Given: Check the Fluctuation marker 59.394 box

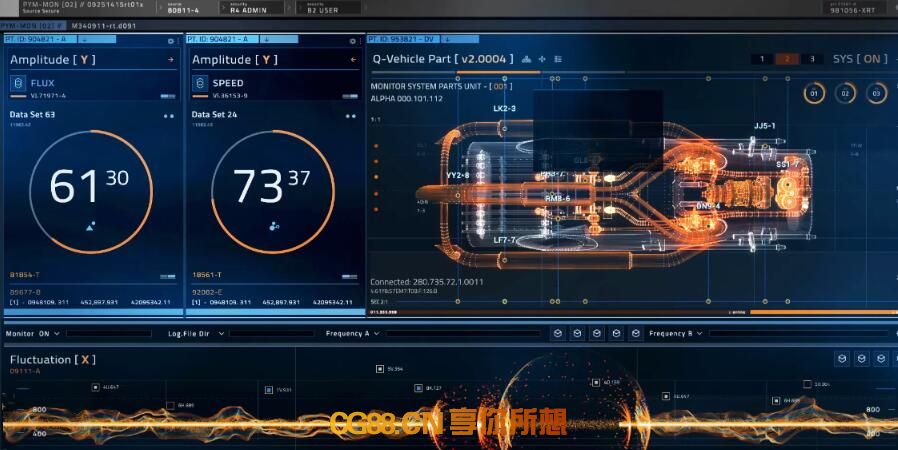Looking at the screenshot, I should [380, 369].
